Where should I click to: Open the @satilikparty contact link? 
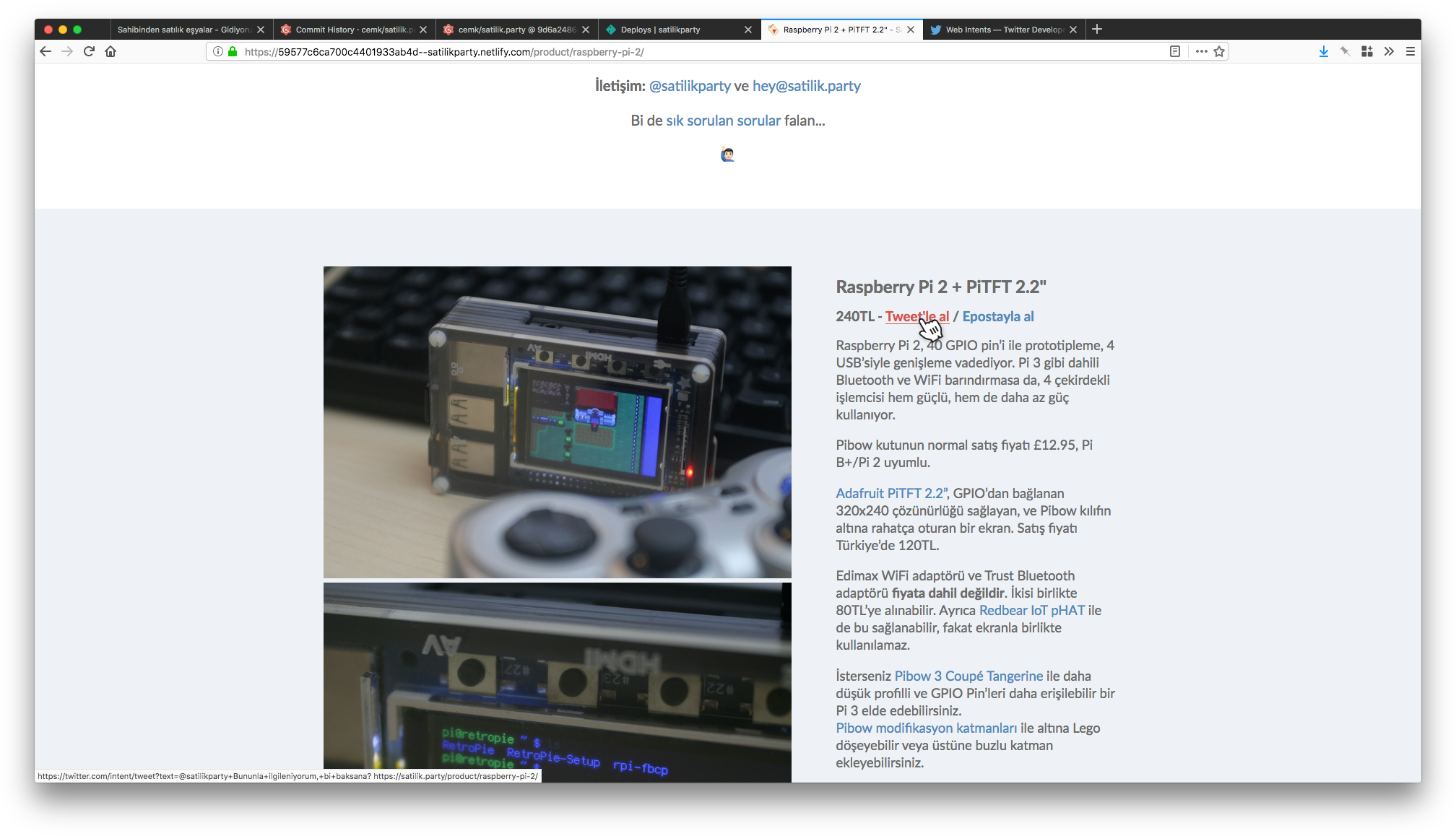(690, 86)
